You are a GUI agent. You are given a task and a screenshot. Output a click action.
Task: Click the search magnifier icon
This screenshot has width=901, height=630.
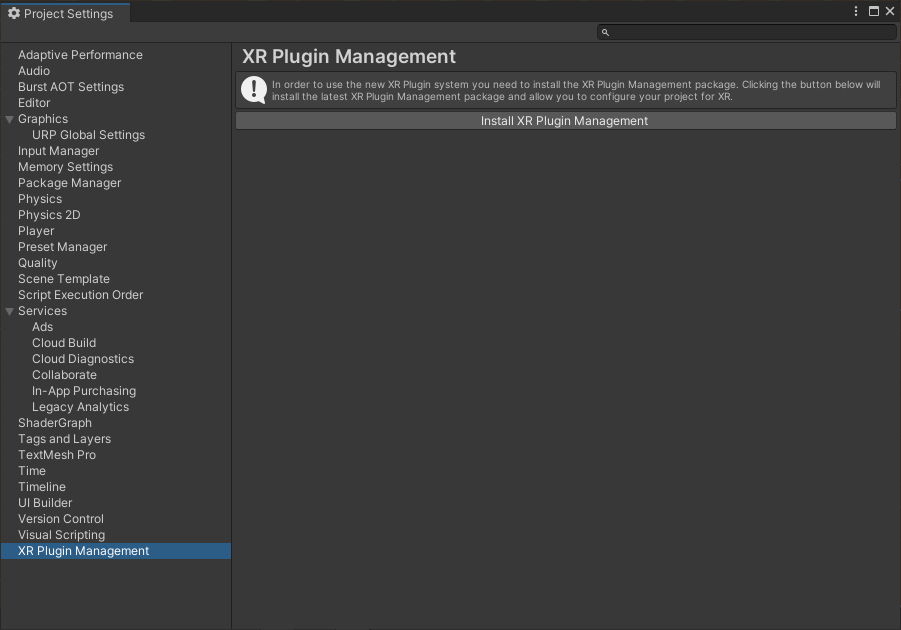click(605, 32)
